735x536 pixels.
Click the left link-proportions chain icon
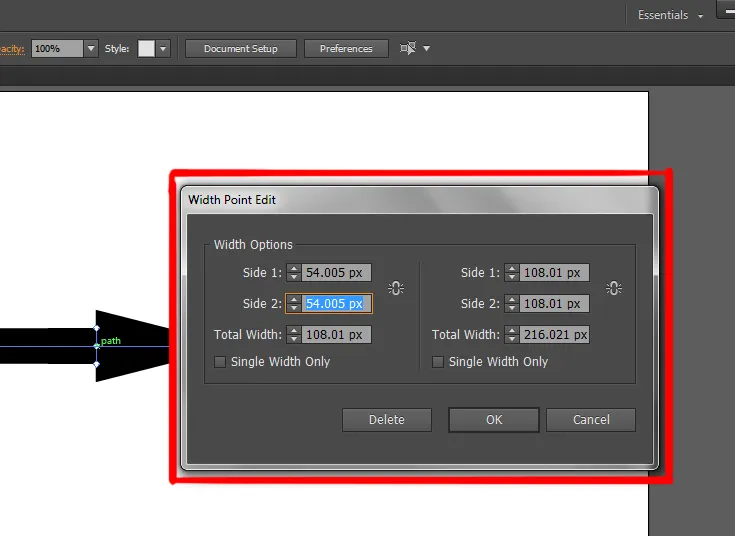coord(396,288)
